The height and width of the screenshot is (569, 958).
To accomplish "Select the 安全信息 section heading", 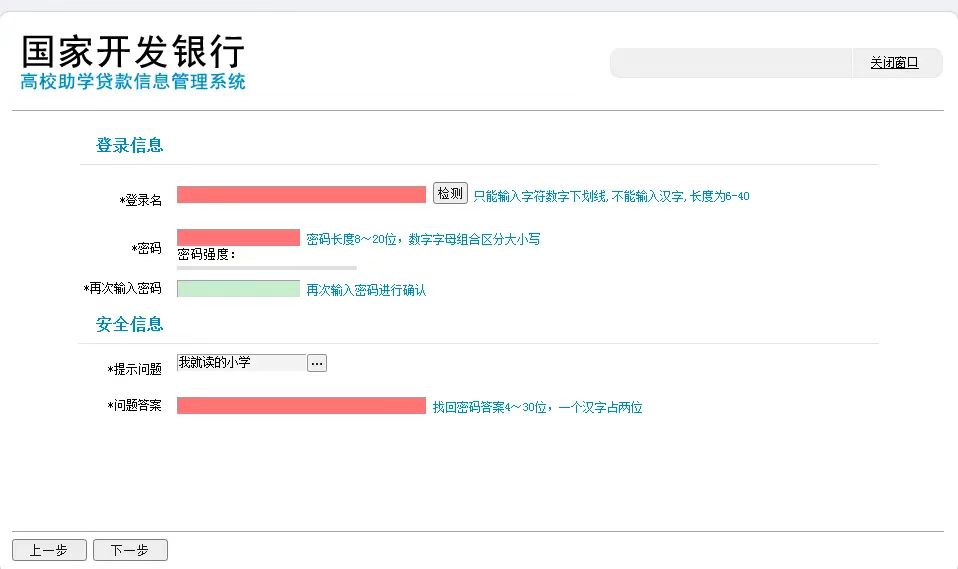I will coord(129,324).
